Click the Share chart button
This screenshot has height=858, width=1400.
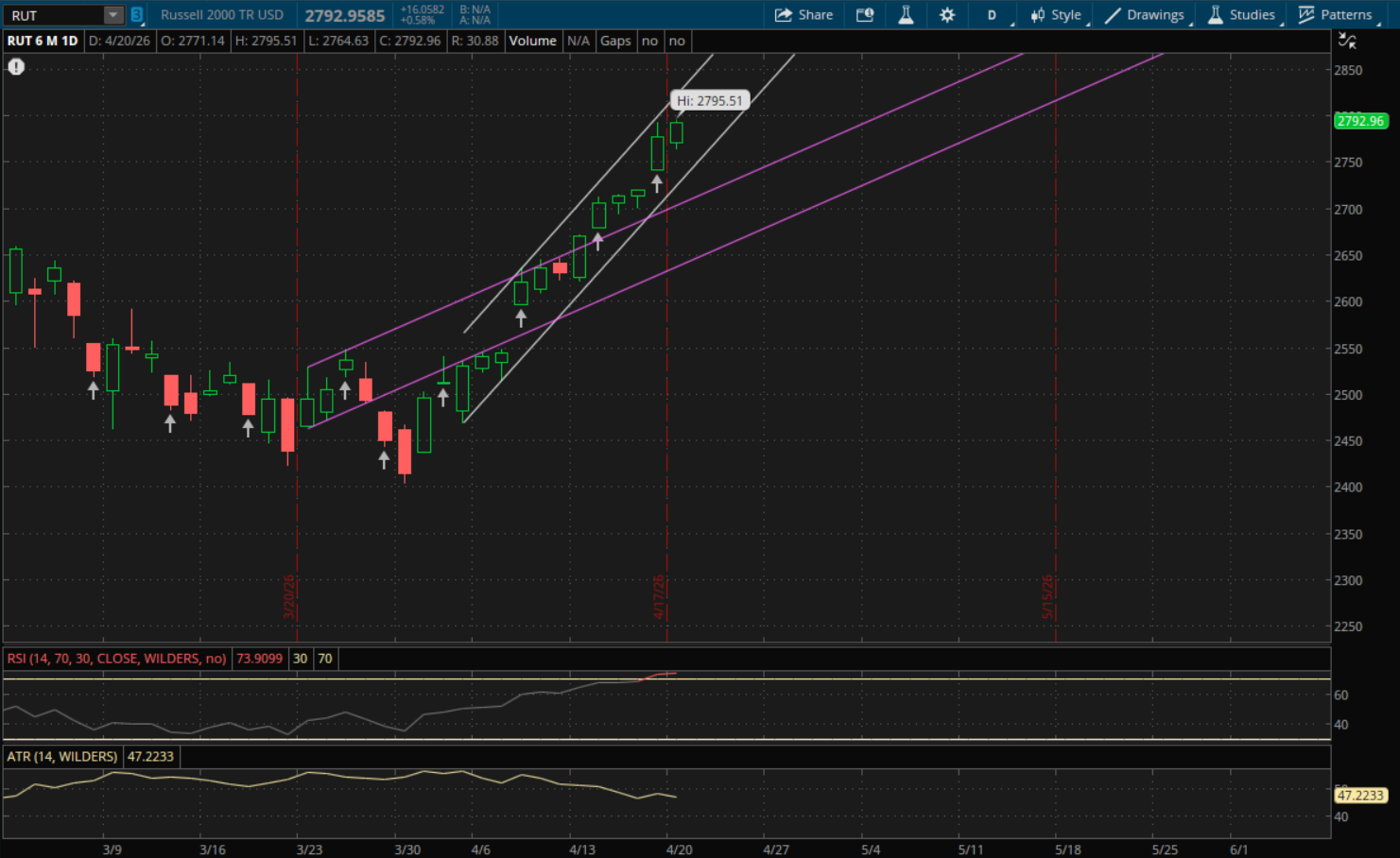tap(804, 15)
